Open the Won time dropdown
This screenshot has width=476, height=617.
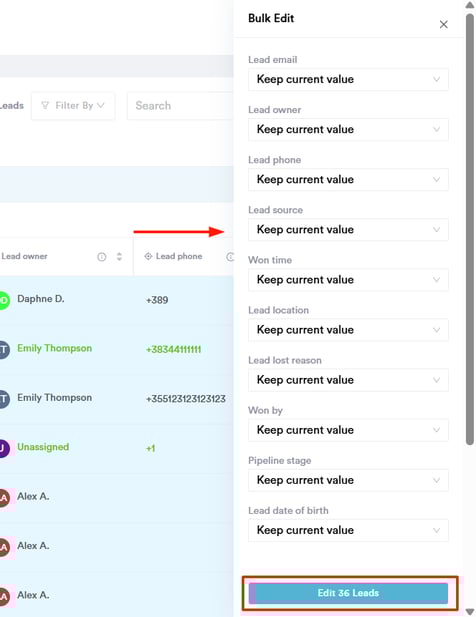[348, 279]
